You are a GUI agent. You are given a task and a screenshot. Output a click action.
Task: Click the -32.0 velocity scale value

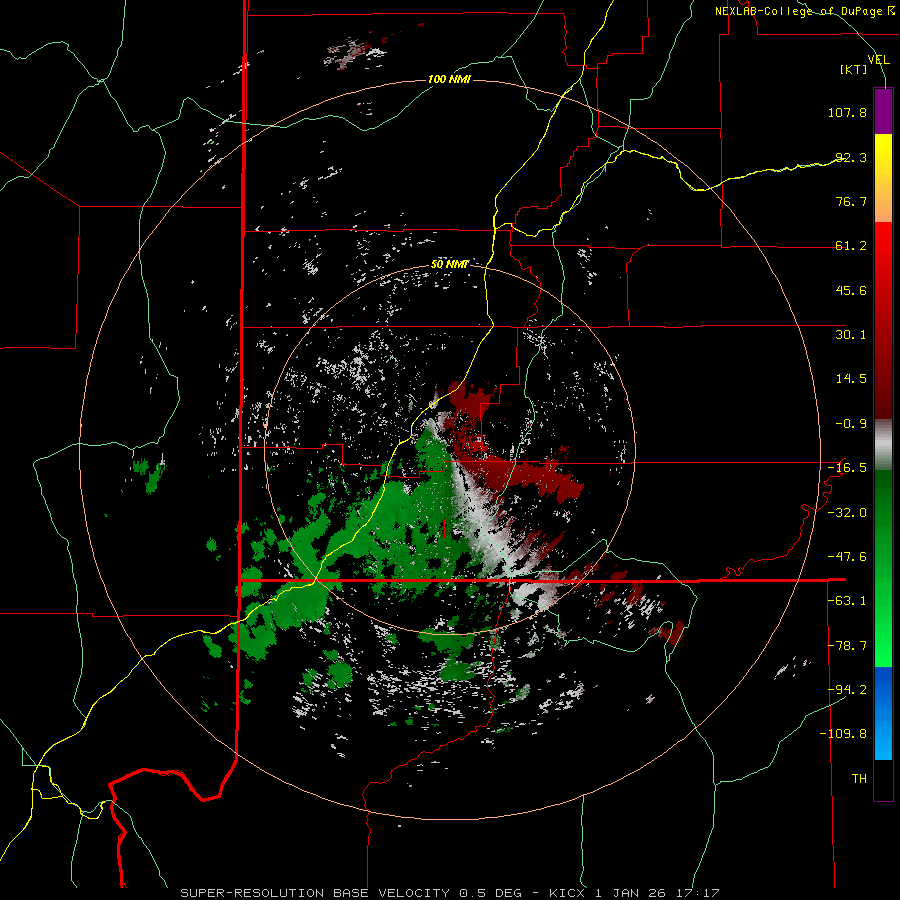847,513
